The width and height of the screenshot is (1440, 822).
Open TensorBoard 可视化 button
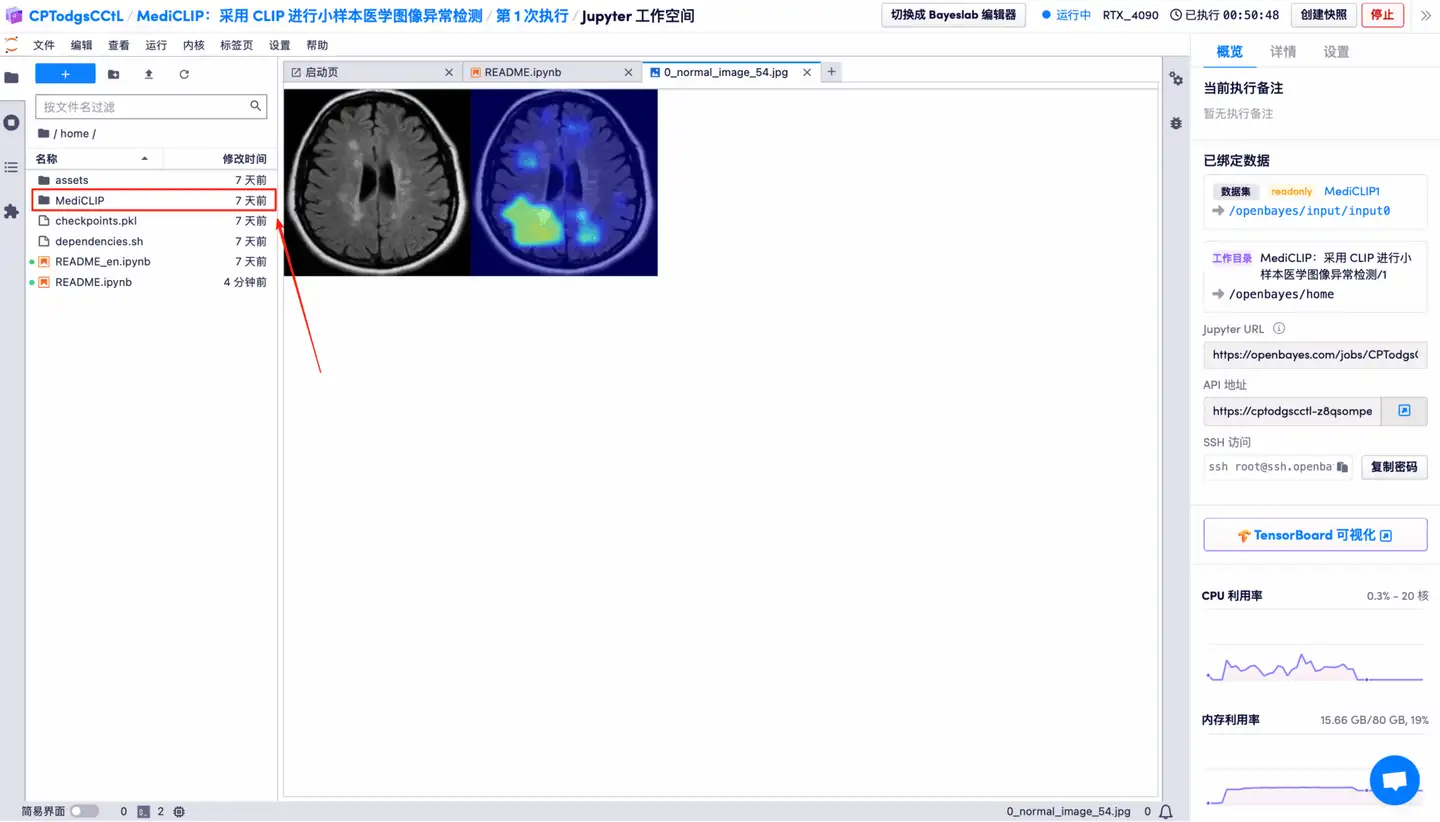(x=1315, y=535)
